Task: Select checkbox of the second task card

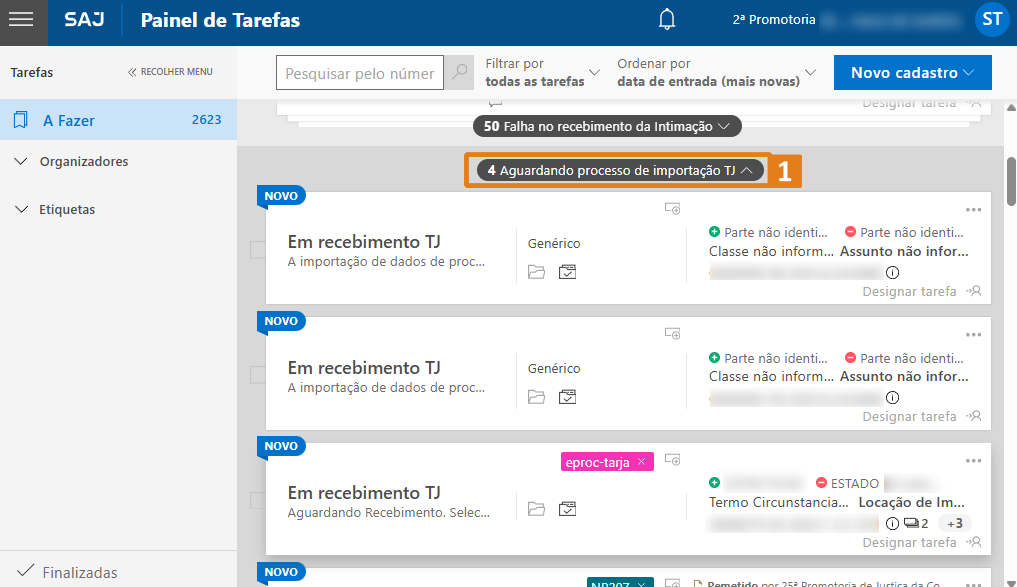Action: point(257,375)
